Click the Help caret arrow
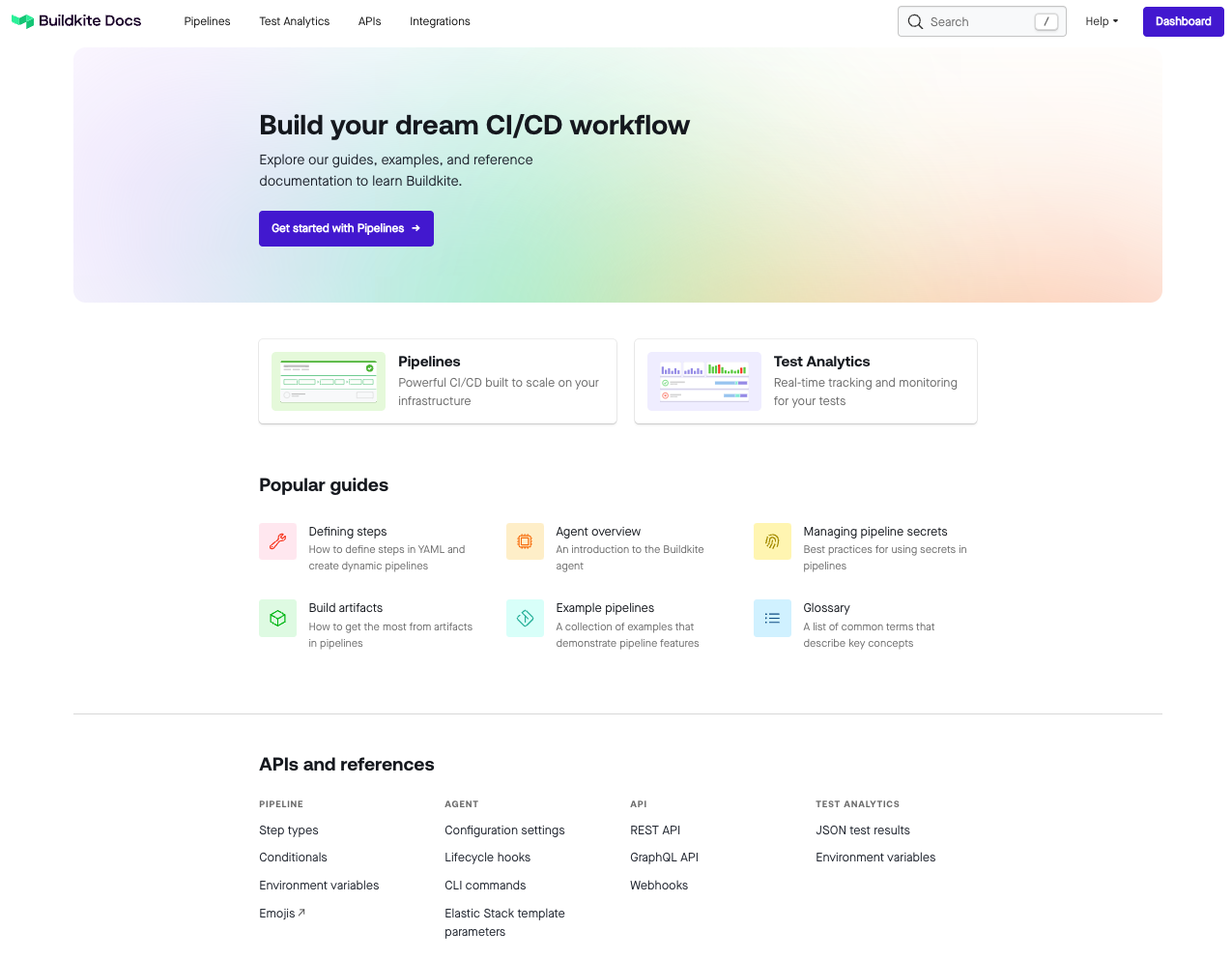 [1115, 21]
